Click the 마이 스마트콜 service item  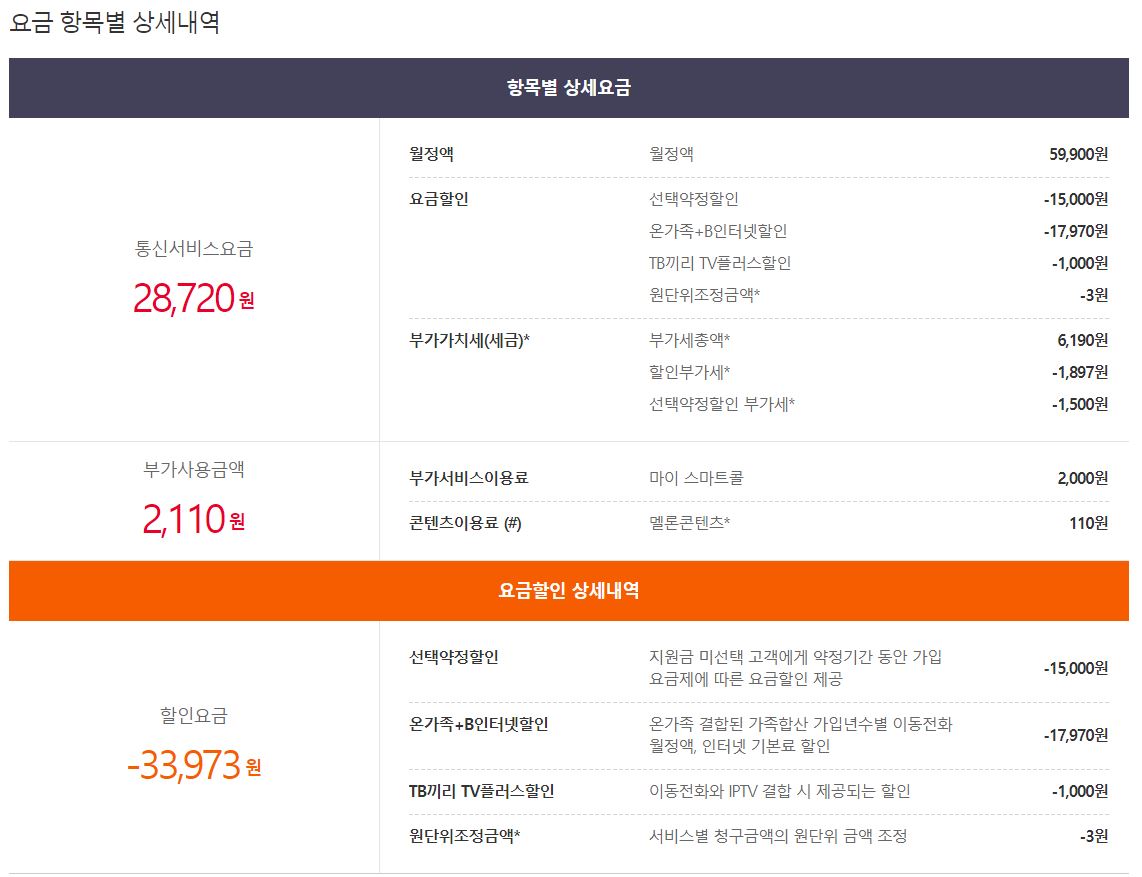pos(696,479)
